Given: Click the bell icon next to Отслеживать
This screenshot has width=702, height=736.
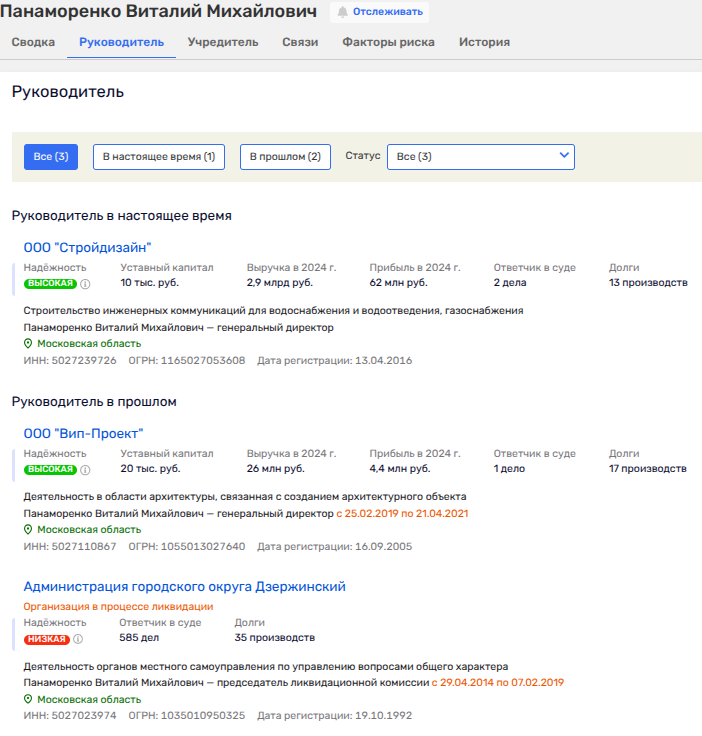Looking at the screenshot, I should click(343, 13).
